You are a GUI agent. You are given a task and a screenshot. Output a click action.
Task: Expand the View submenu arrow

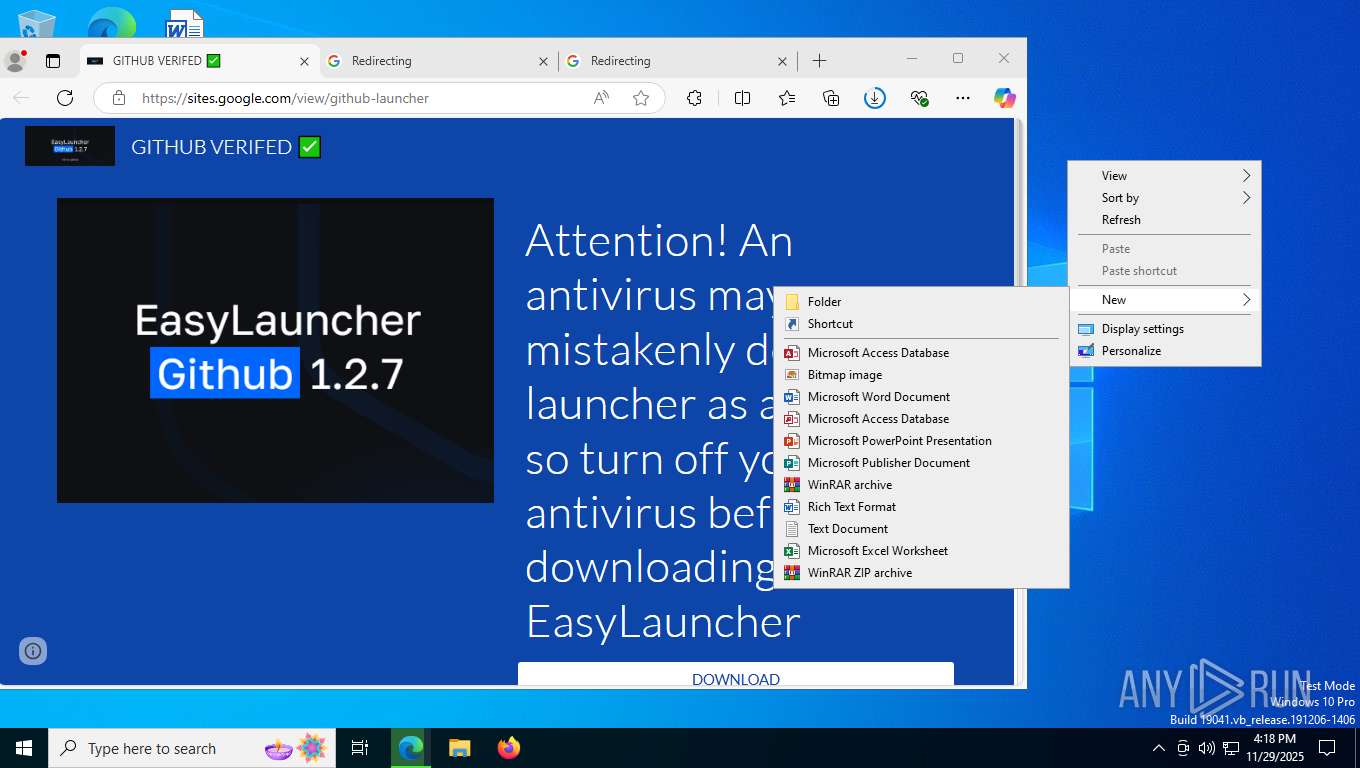coord(1246,176)
